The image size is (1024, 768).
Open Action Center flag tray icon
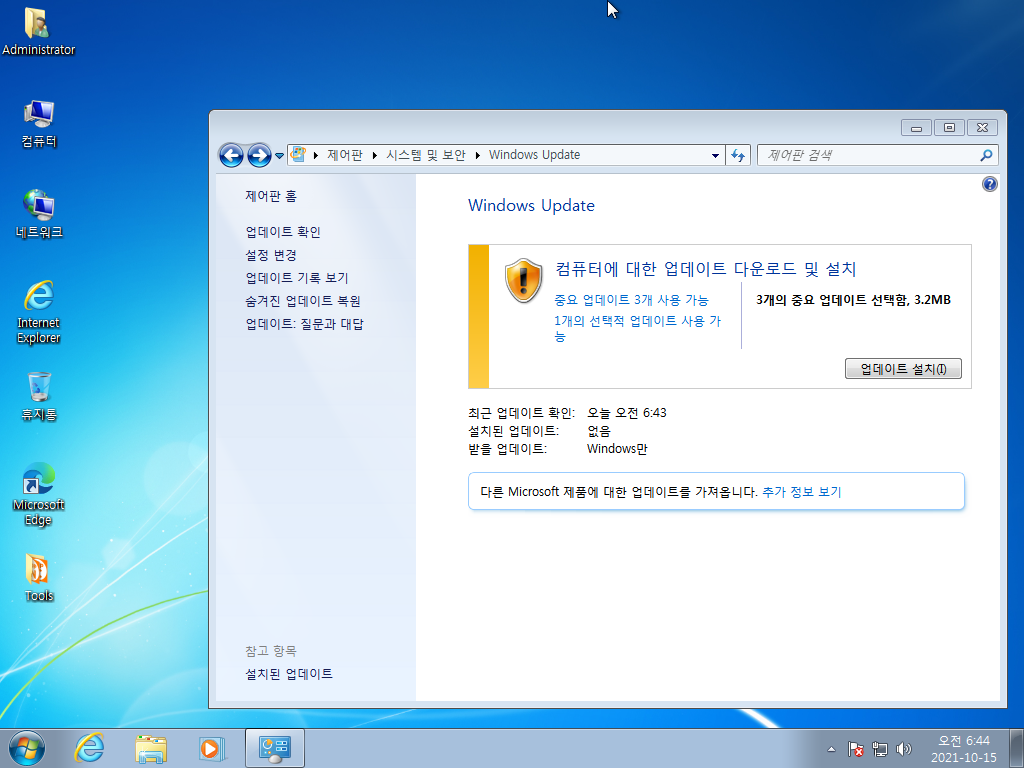tap(856, 749)
